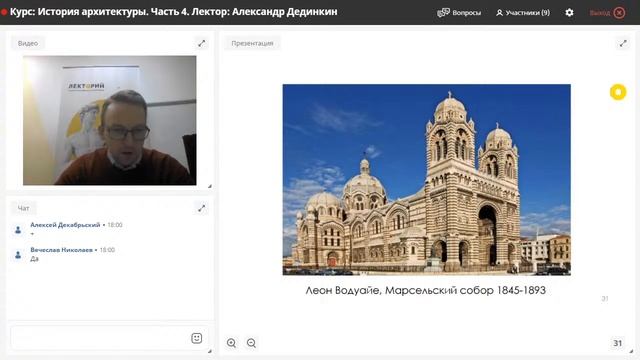Show the Участники (9) participants list
The height and width of the screenshot is (360, 640).
tap(523, 13)
